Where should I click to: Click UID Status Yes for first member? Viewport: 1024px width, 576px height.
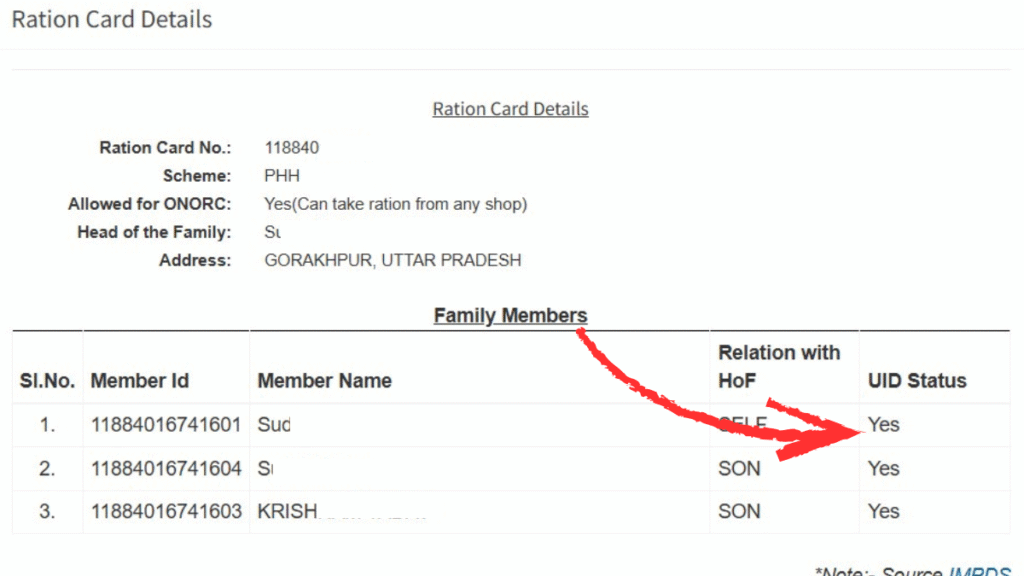(x=884, y=425)
